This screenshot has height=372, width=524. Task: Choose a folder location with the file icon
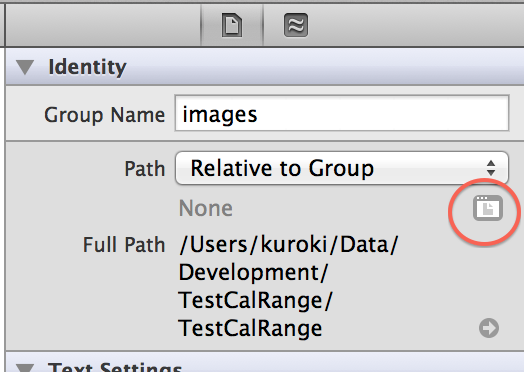tap(488, 208)
